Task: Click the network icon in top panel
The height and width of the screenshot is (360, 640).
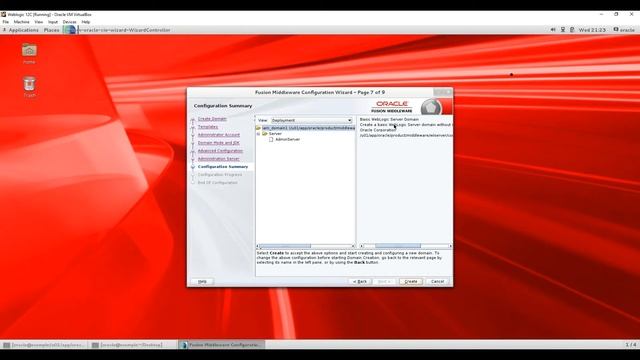Action: tap(563, 30)
